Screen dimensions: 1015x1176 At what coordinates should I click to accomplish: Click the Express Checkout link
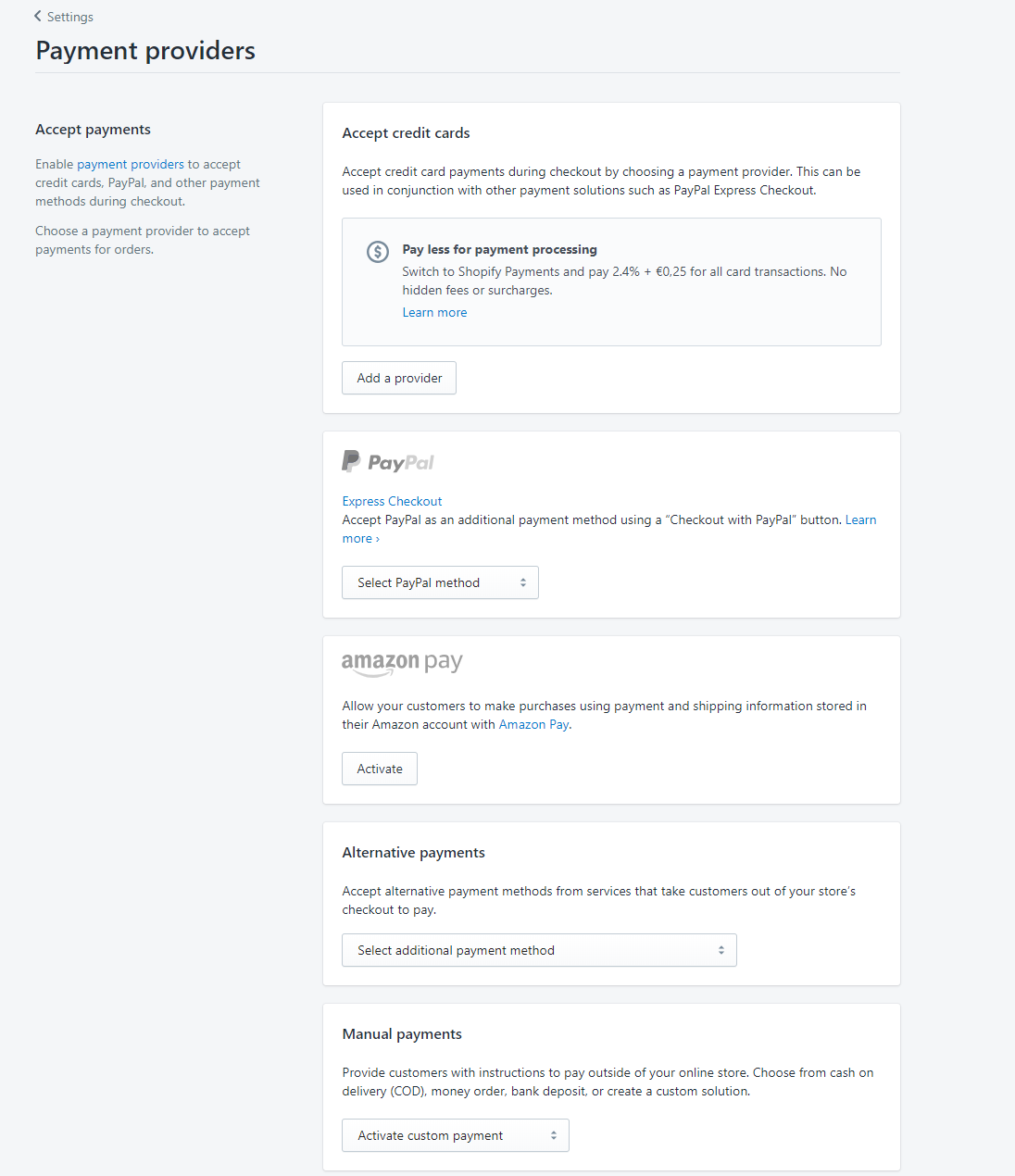pyautogui.click(x=392, y=501)
